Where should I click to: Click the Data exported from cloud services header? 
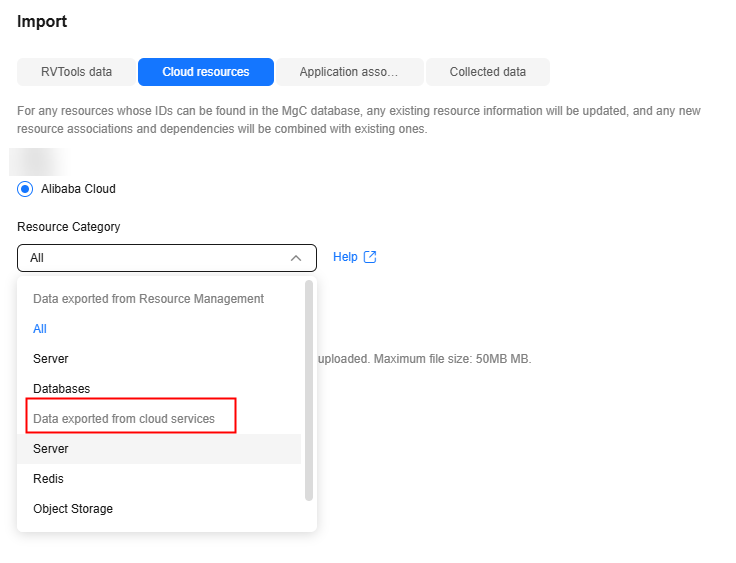[124, 419]
